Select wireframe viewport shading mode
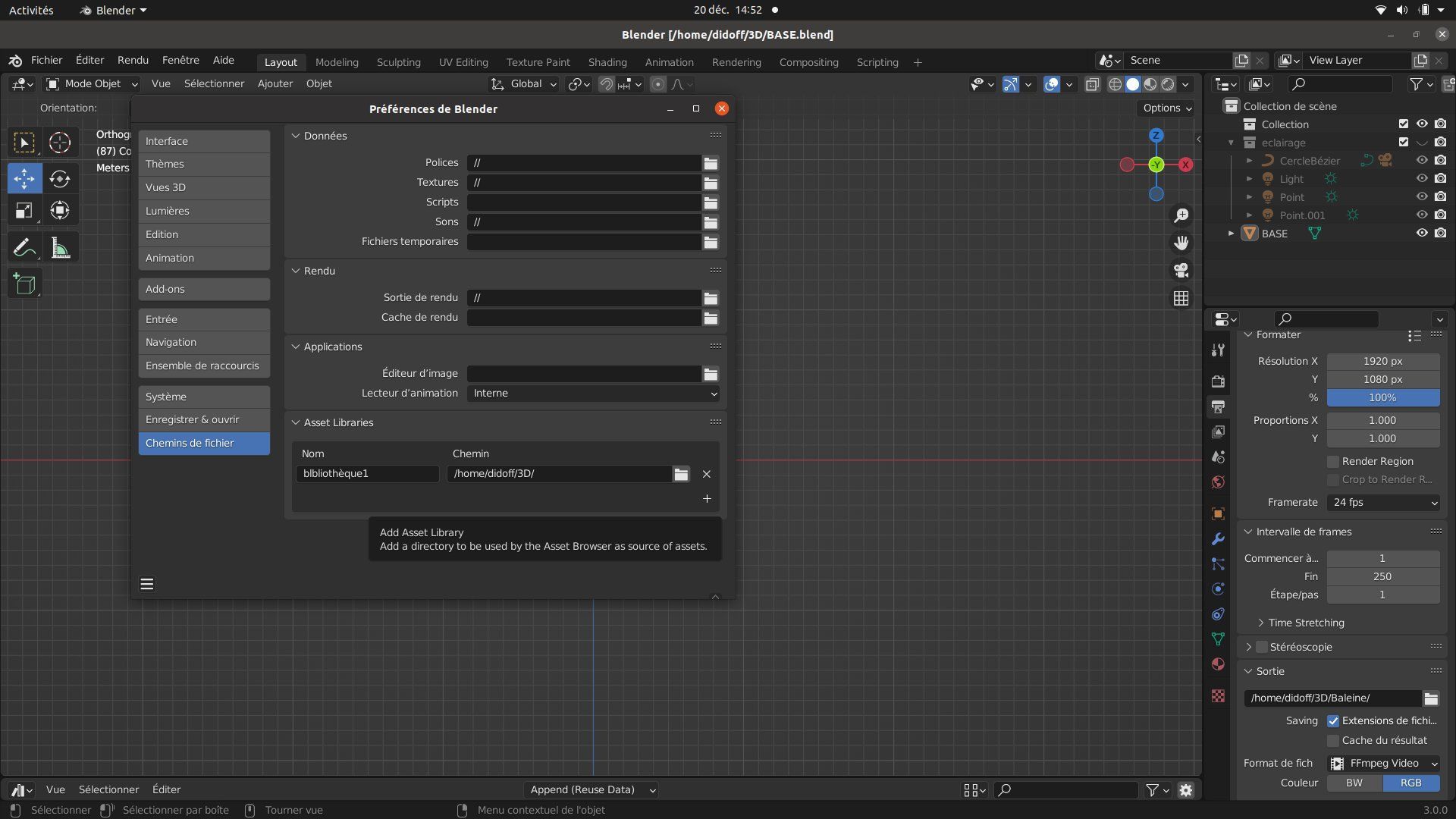The image size is (1456, 819). [x=1115, y=84]
